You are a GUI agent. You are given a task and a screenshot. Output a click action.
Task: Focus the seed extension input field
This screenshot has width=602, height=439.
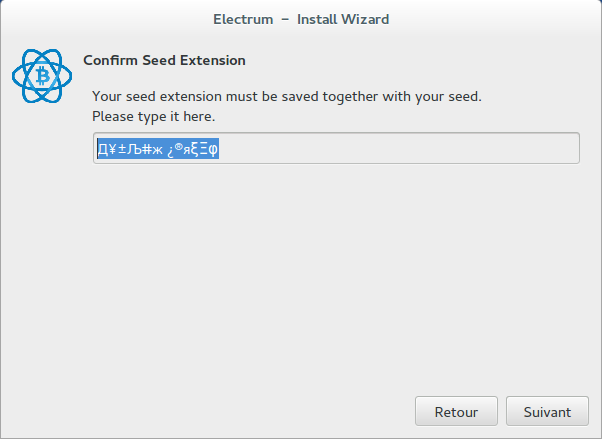tap(336, 148)
